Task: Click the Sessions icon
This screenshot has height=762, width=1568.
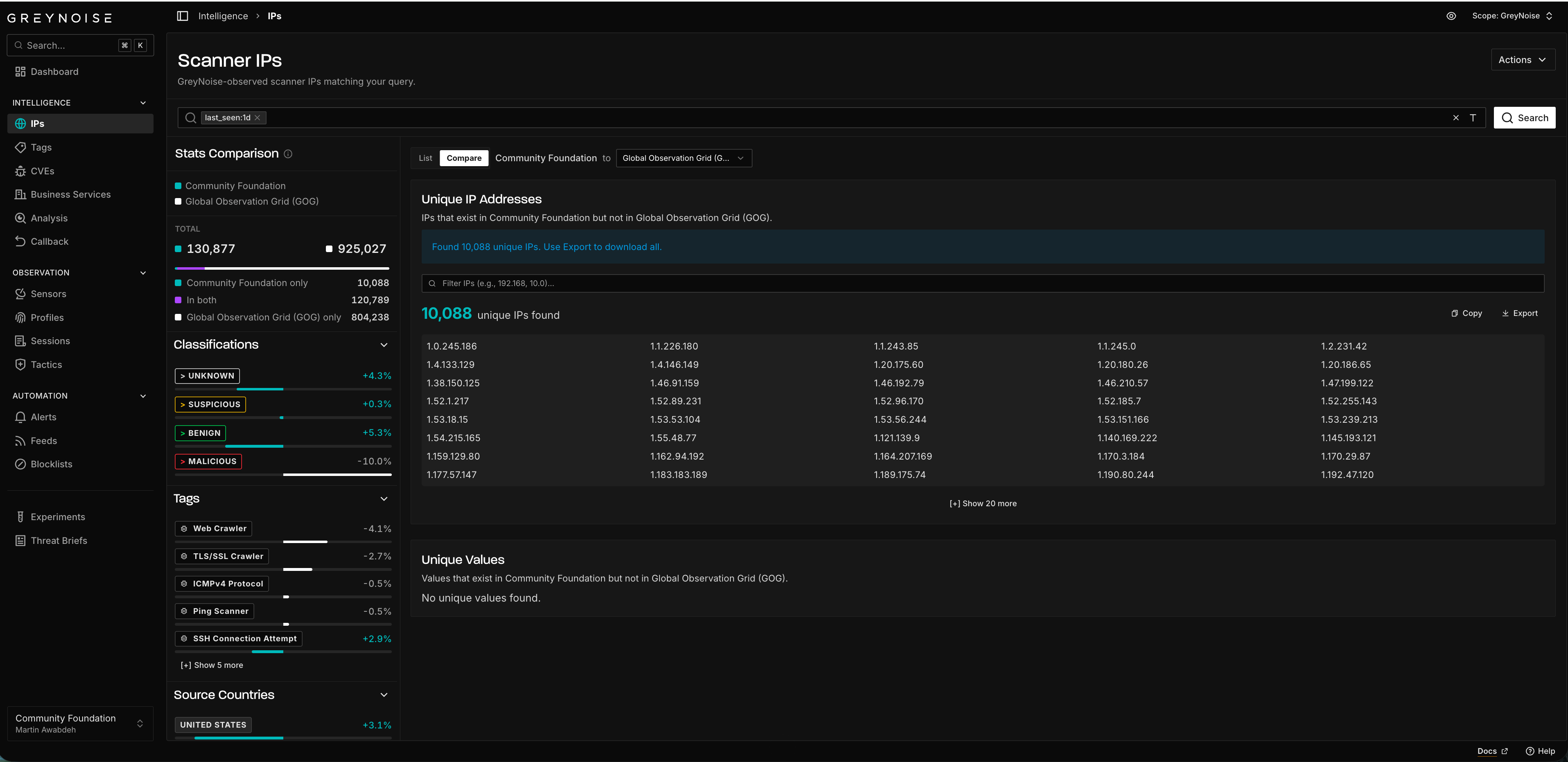Action: (x=20, y=341)
